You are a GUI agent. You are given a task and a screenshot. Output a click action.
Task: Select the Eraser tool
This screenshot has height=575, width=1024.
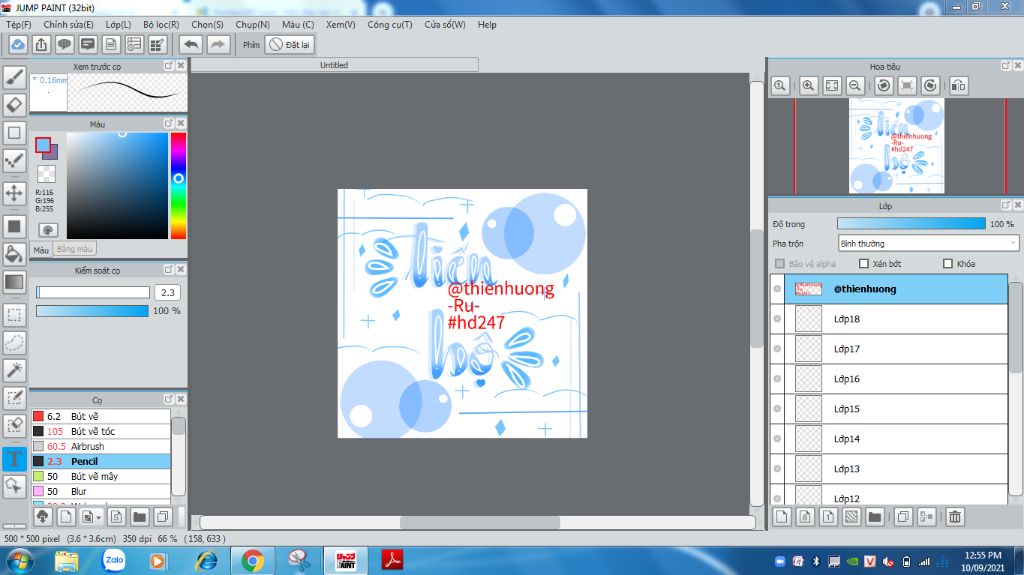click(x=14, y=105)
